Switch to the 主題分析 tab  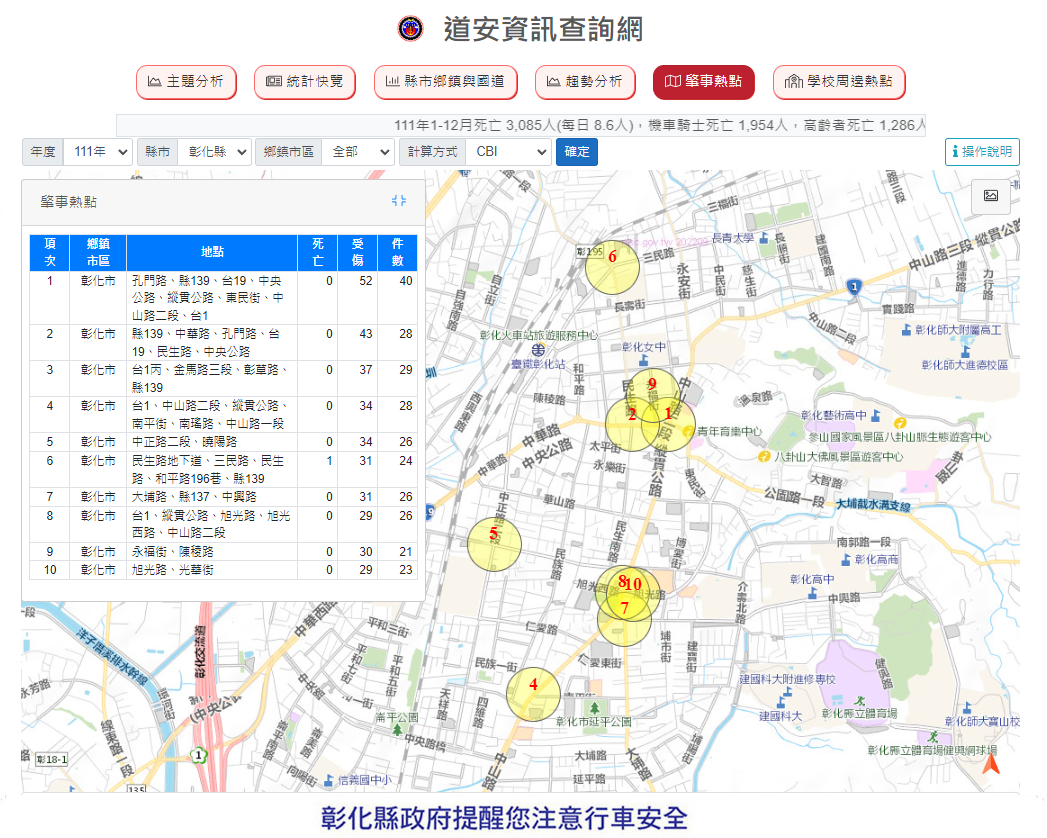(186, 82)
